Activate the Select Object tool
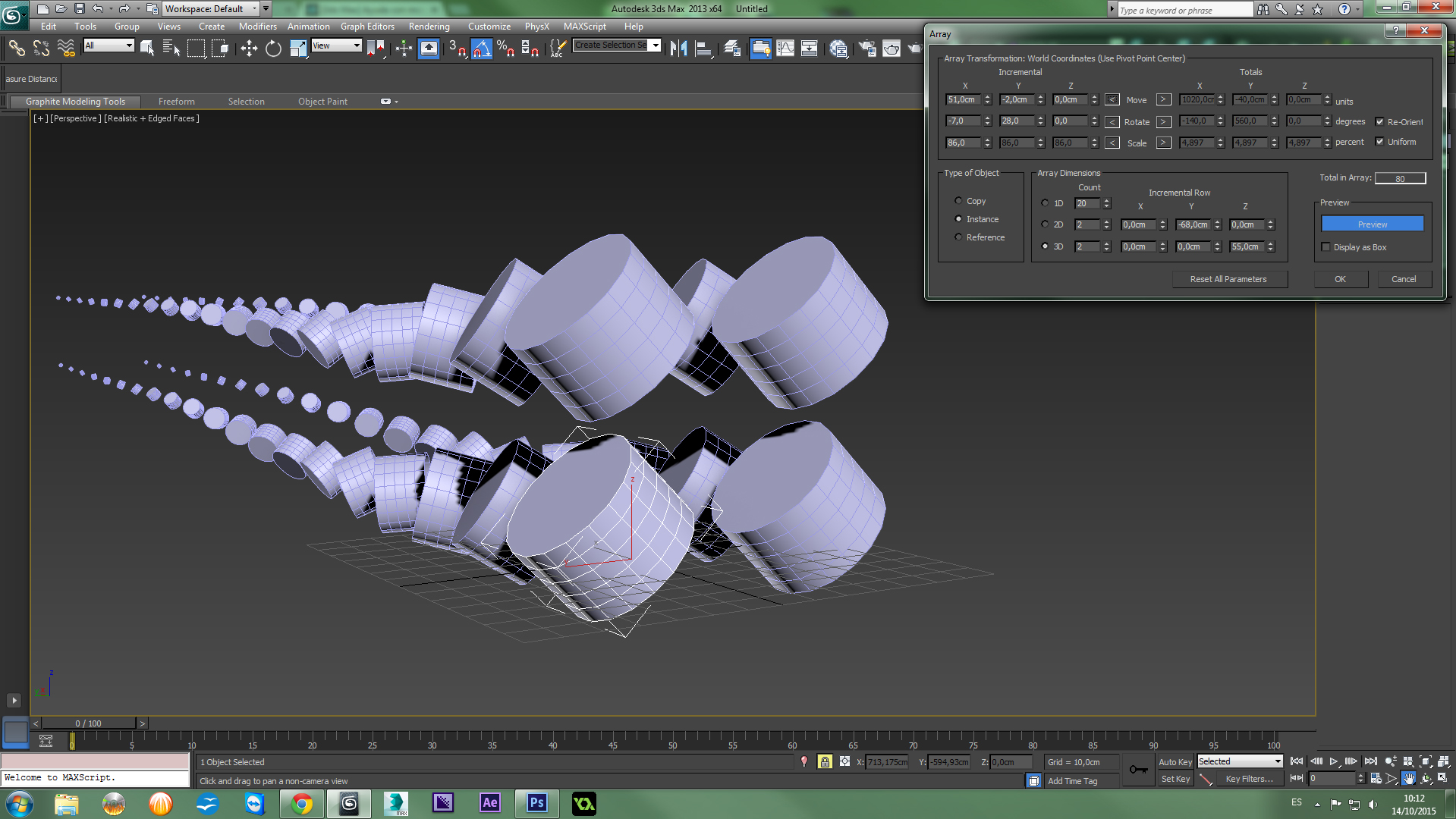Viewport: 1456px width, 819px height. tap(147, 49)
